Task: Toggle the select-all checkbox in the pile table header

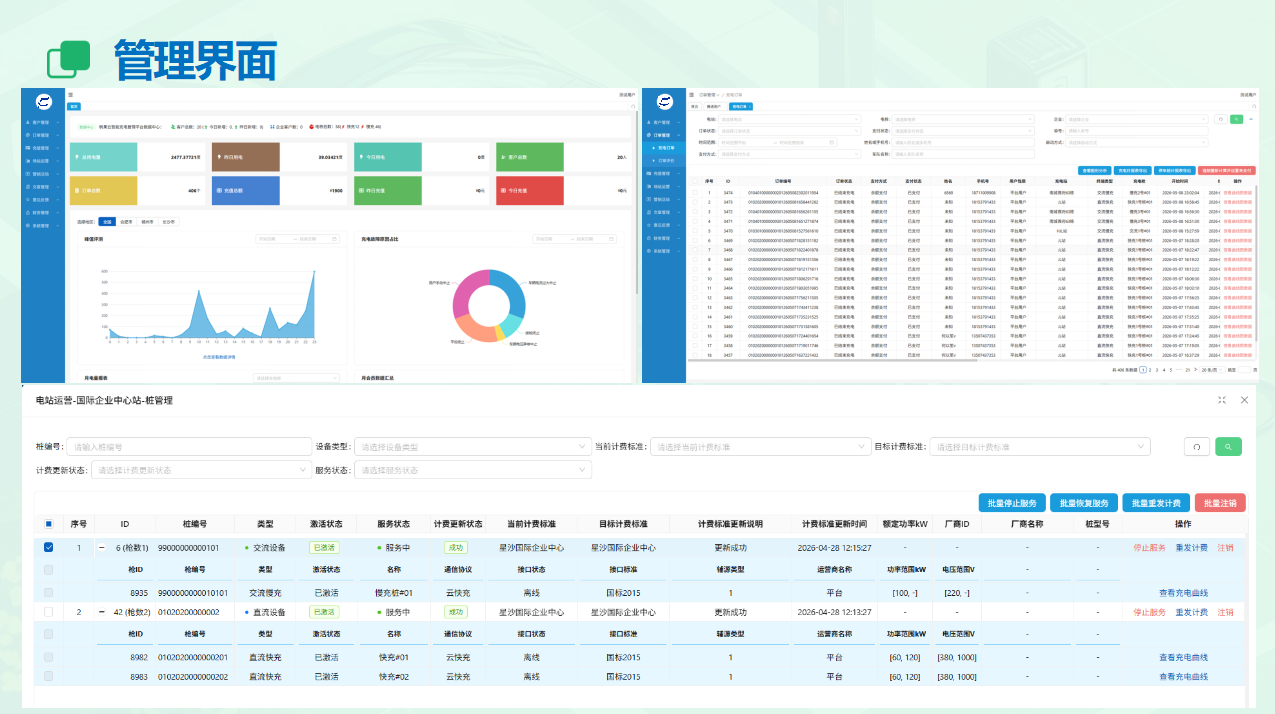Action: click(48, 524)
